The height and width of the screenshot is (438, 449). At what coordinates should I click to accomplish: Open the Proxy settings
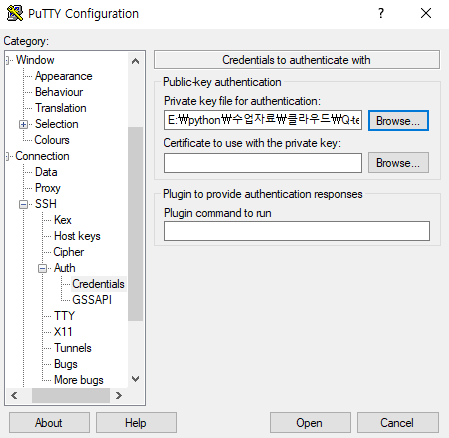click(48, 188)
